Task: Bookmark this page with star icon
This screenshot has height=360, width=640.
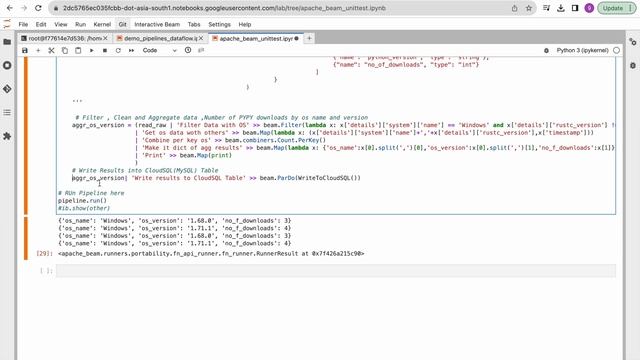Action: 529,8
